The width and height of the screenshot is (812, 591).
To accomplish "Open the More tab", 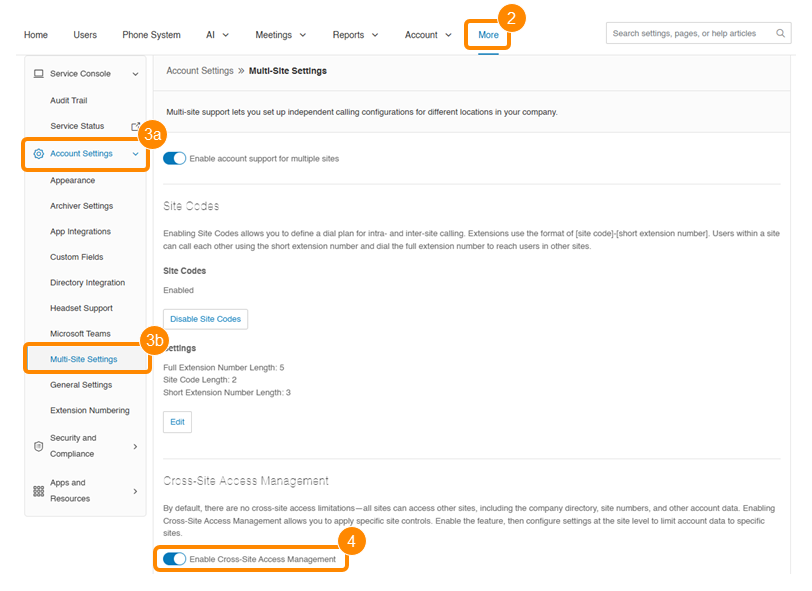I will 488,35.
